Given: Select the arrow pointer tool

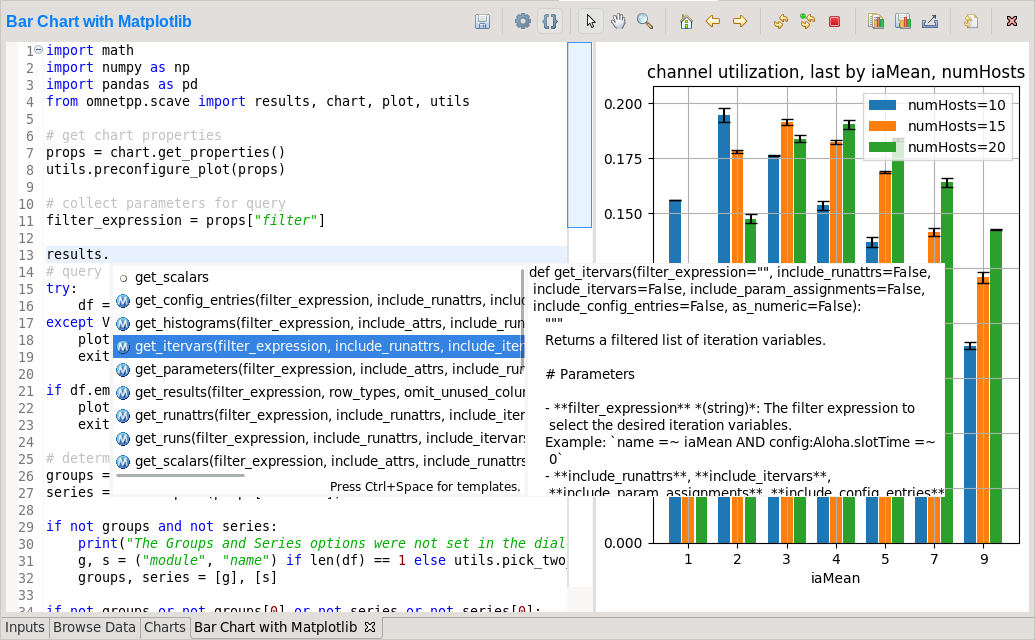Looking at the screenshot, I should [x=591, y=22].
